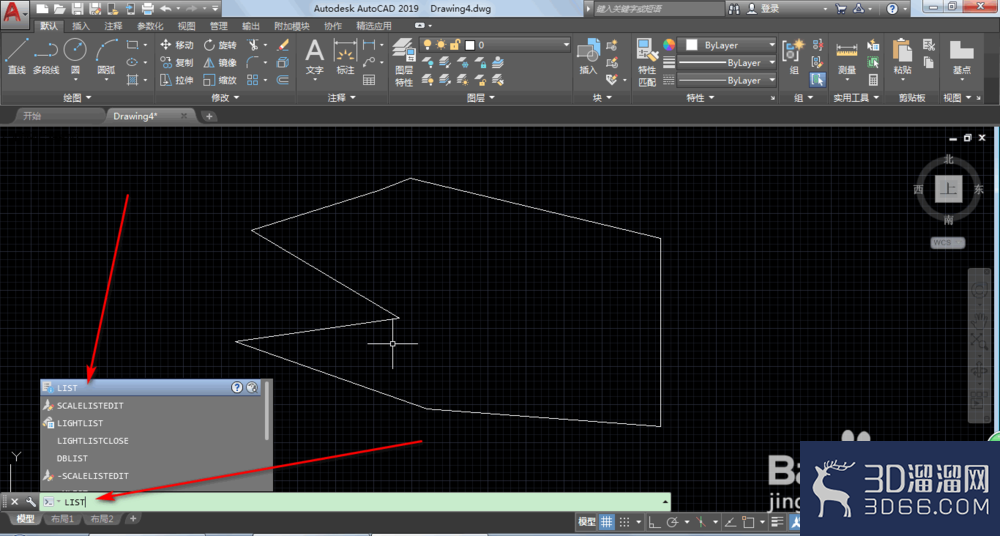Expand the Draw (绘图) panel
Viewport: 1000px width, 536px height.
point(77,98)
